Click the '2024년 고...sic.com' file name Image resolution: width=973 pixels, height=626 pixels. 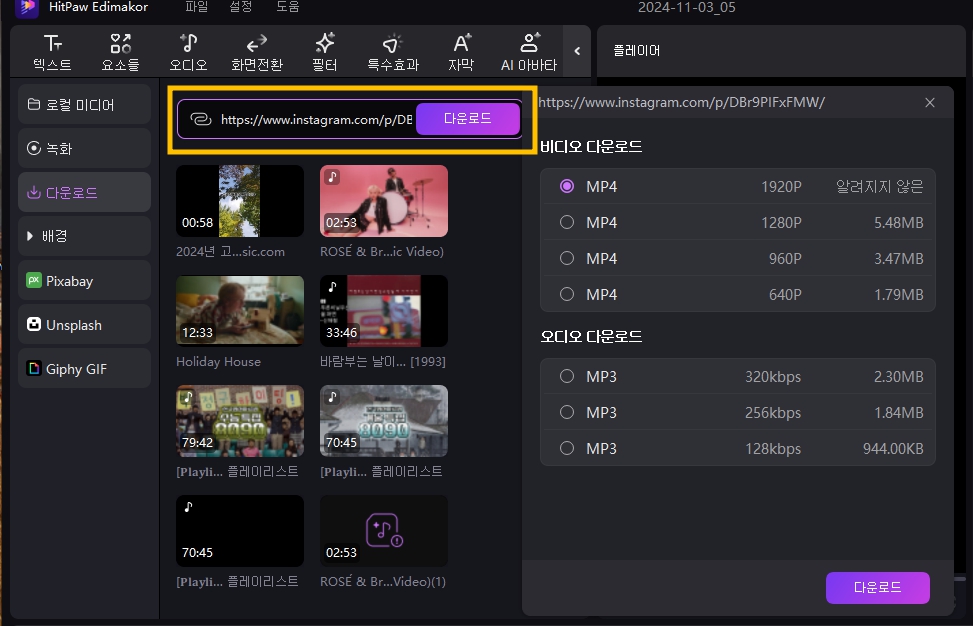tap(230, 251)
